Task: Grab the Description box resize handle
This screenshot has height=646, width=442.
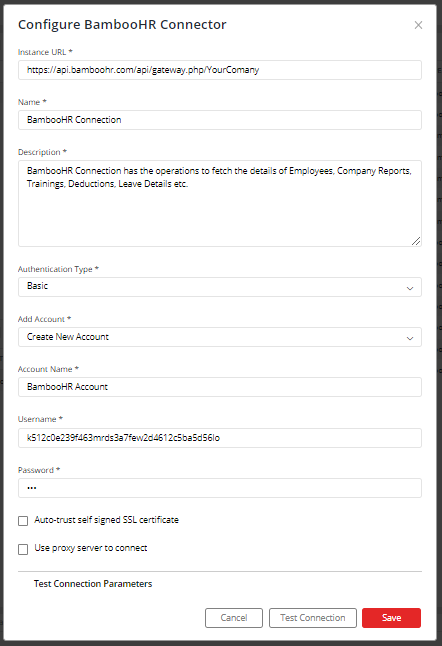Action: 416,241
